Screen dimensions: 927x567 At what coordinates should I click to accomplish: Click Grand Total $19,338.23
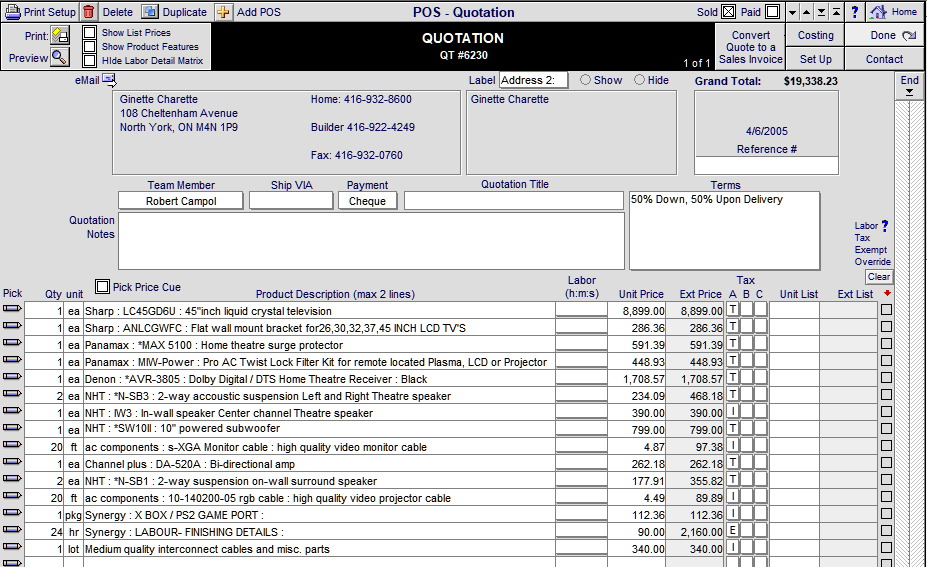pos(811,81)
